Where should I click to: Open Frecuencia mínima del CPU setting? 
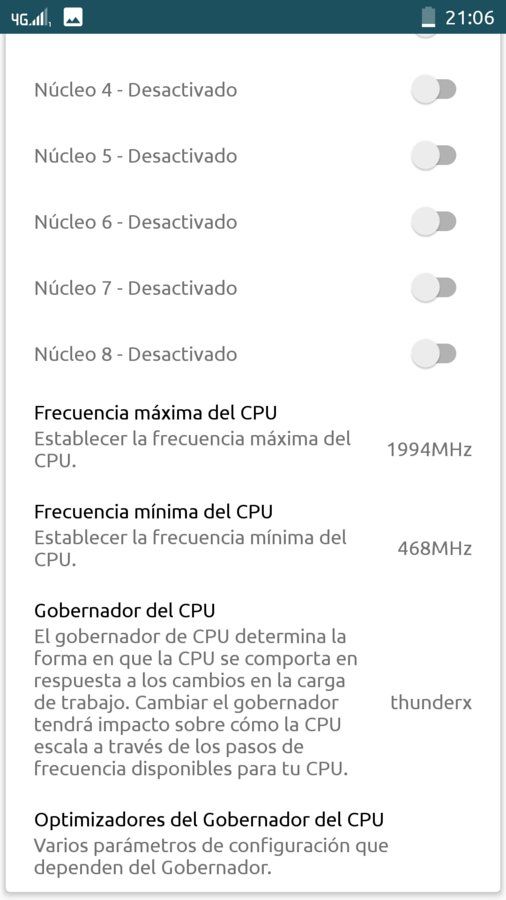pos(253,536)
